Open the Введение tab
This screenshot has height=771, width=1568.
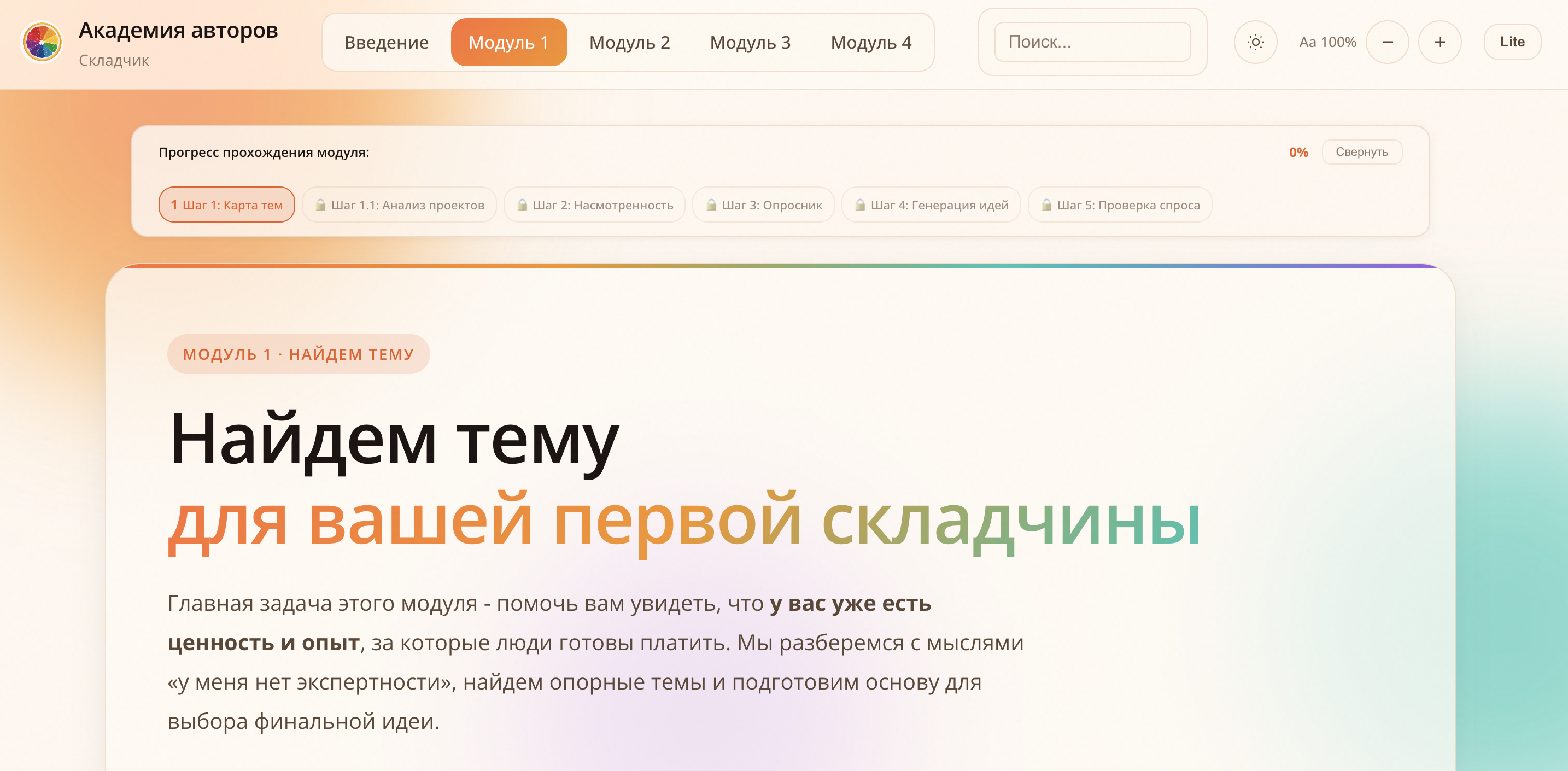(387, 43)
